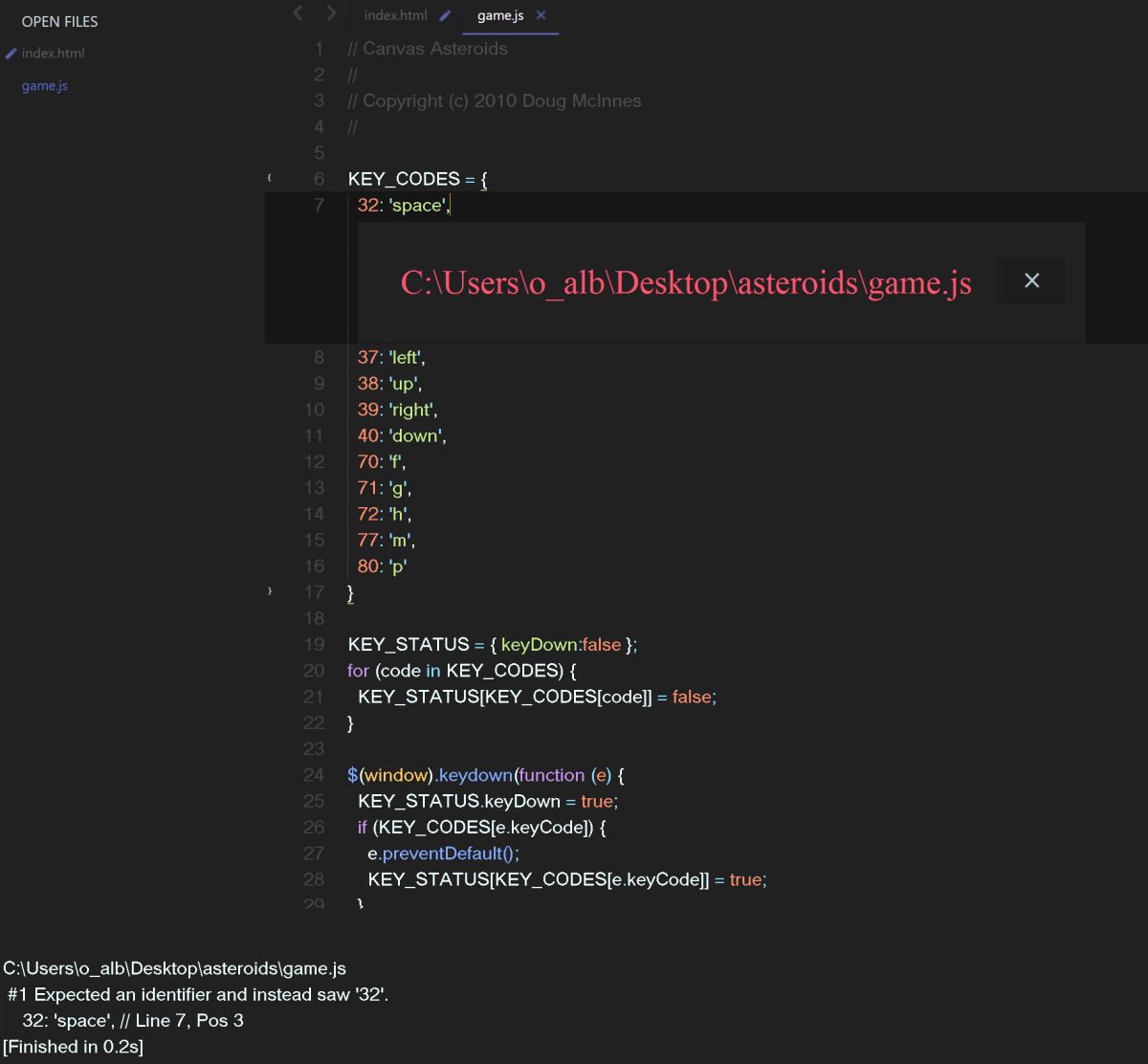Switch to the index.html tab
Viewport: 1148px width, 1064px height.
(395, 15)
